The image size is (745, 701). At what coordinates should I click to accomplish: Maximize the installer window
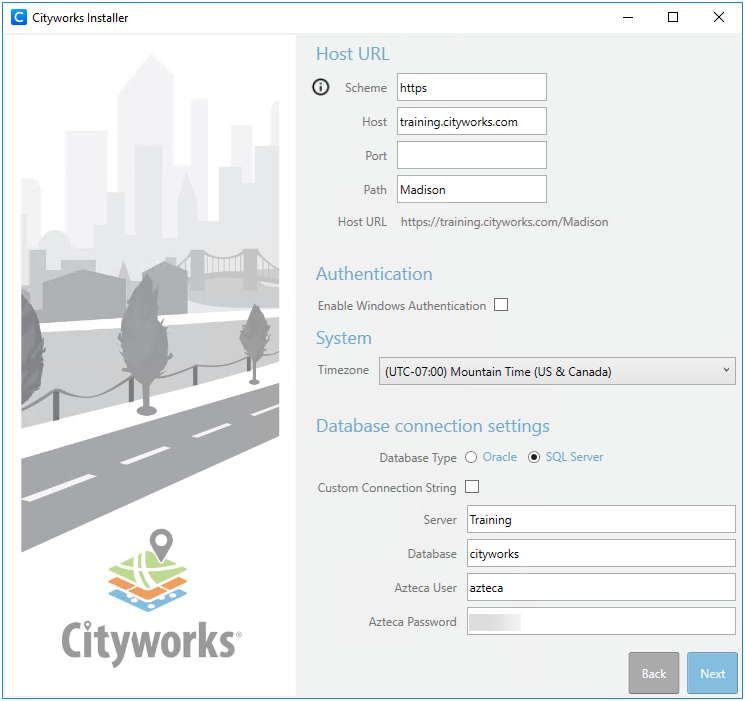pyautogui.click(x=673, y=18)
